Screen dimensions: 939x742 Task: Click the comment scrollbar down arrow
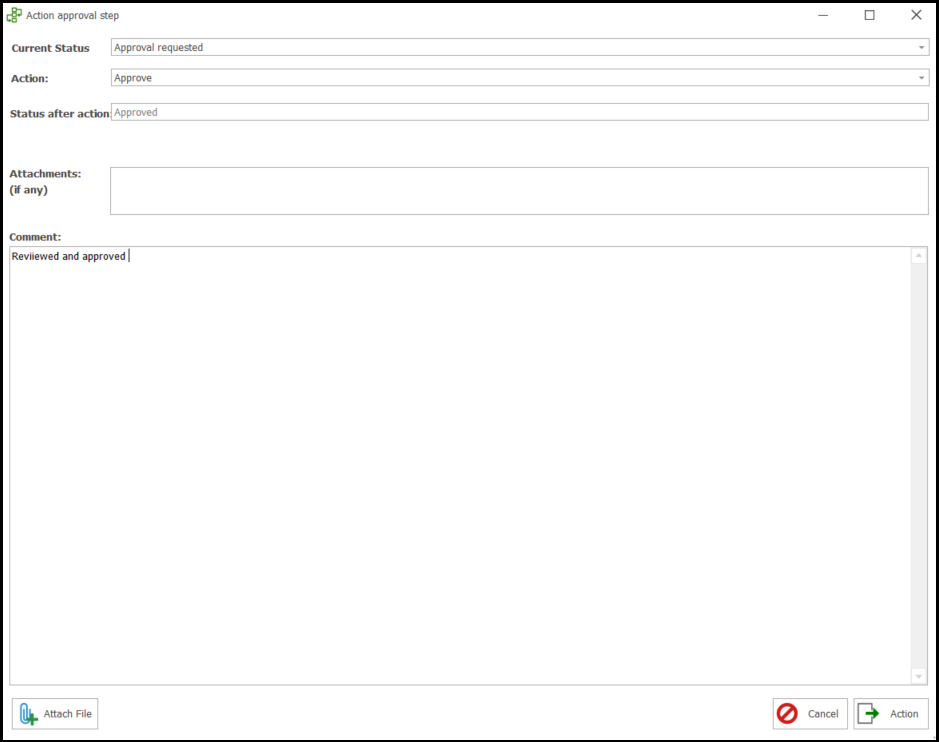[x=919, y=677]
